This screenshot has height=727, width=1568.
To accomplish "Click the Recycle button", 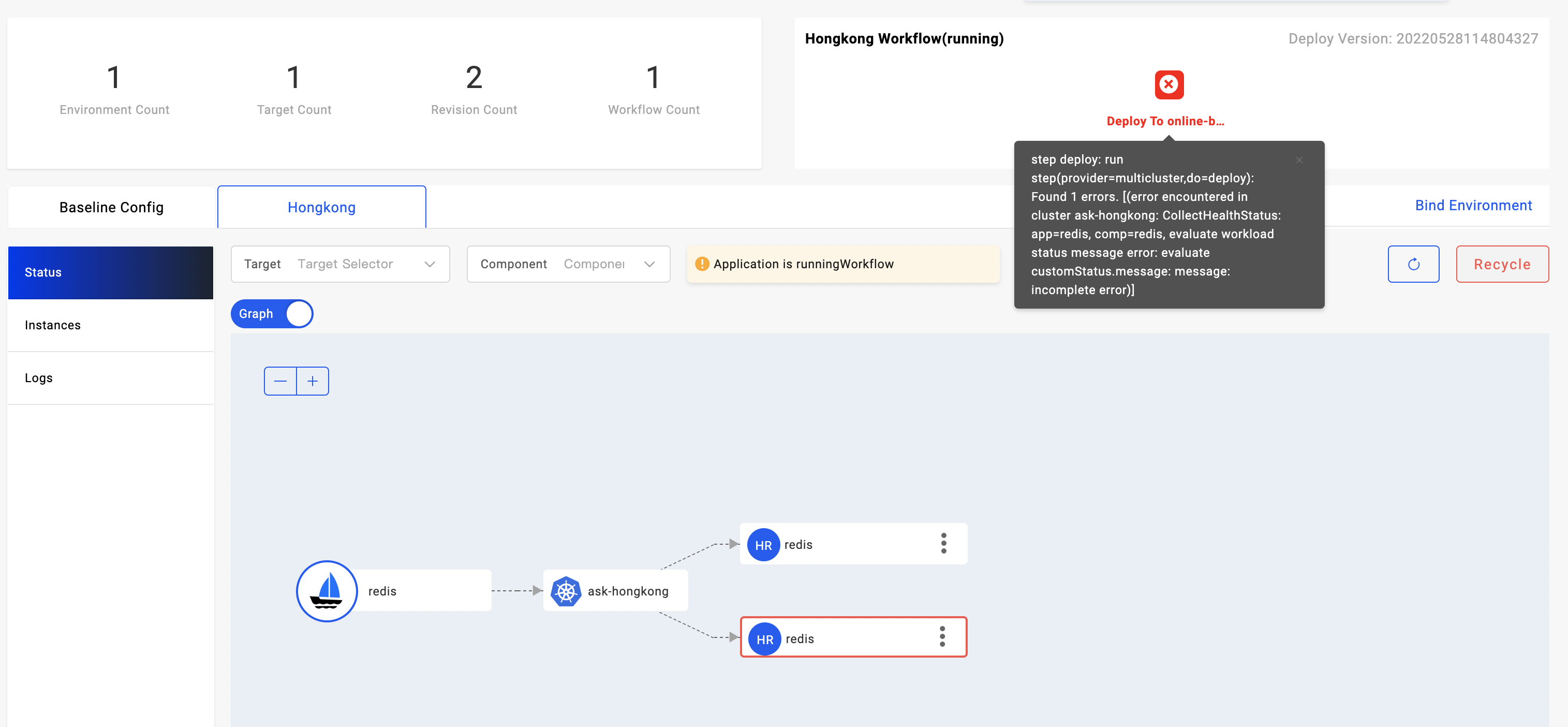I will (1502, 264).
